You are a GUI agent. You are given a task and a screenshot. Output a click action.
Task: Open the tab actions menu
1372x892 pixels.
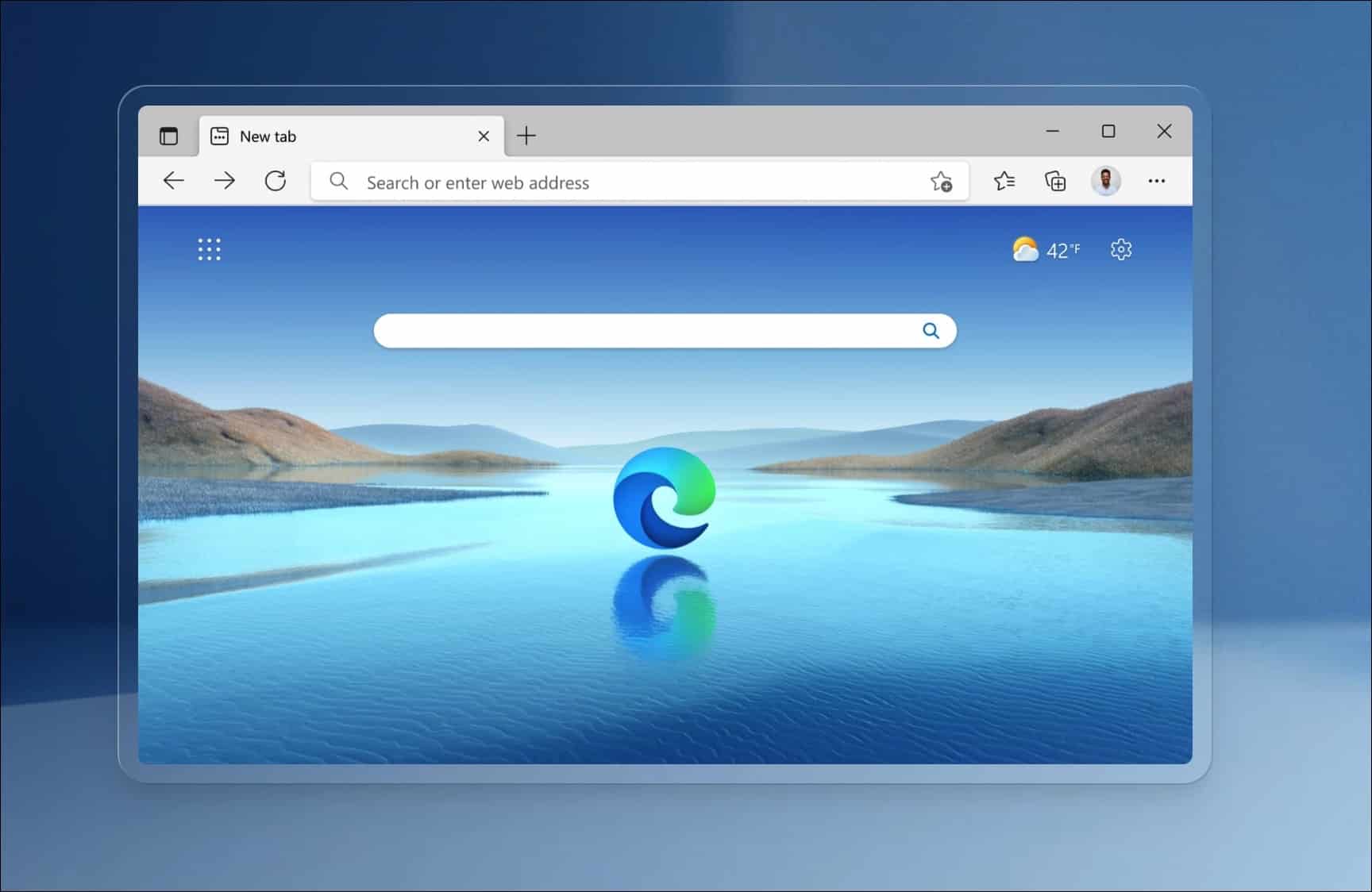tap(169, 136)
